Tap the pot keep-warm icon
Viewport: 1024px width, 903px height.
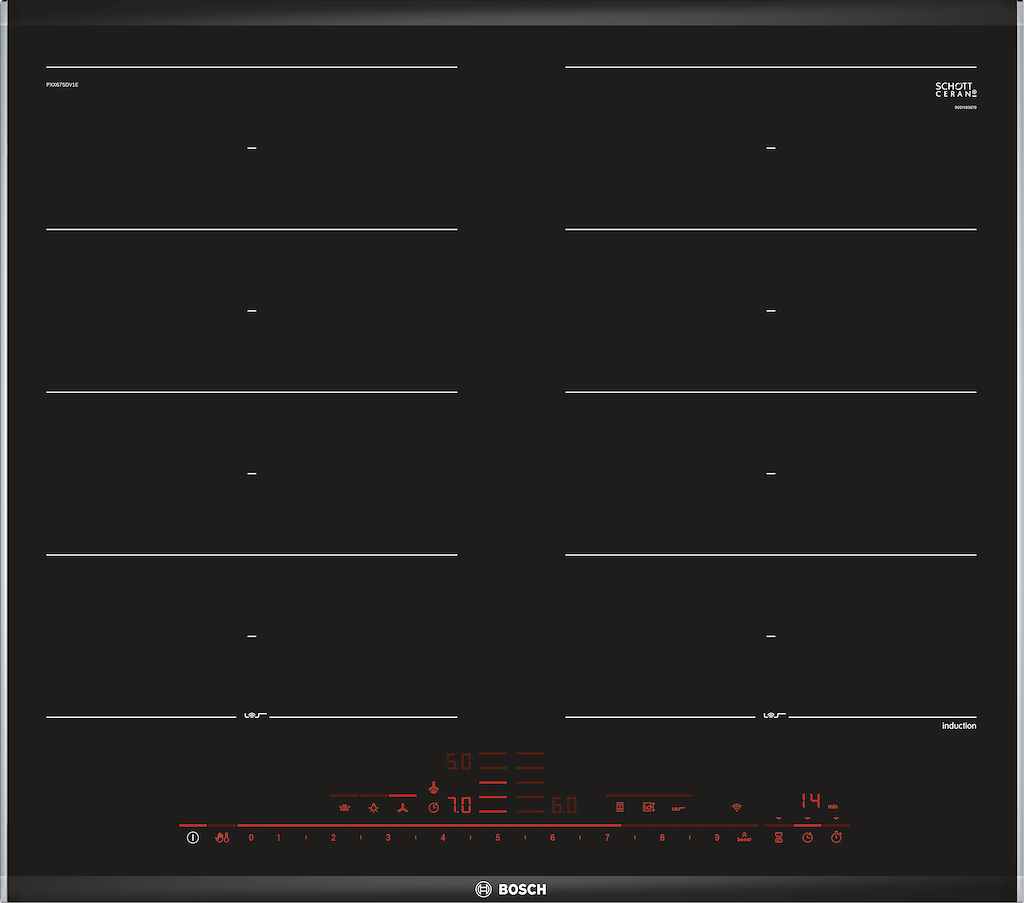coord(345,808)
